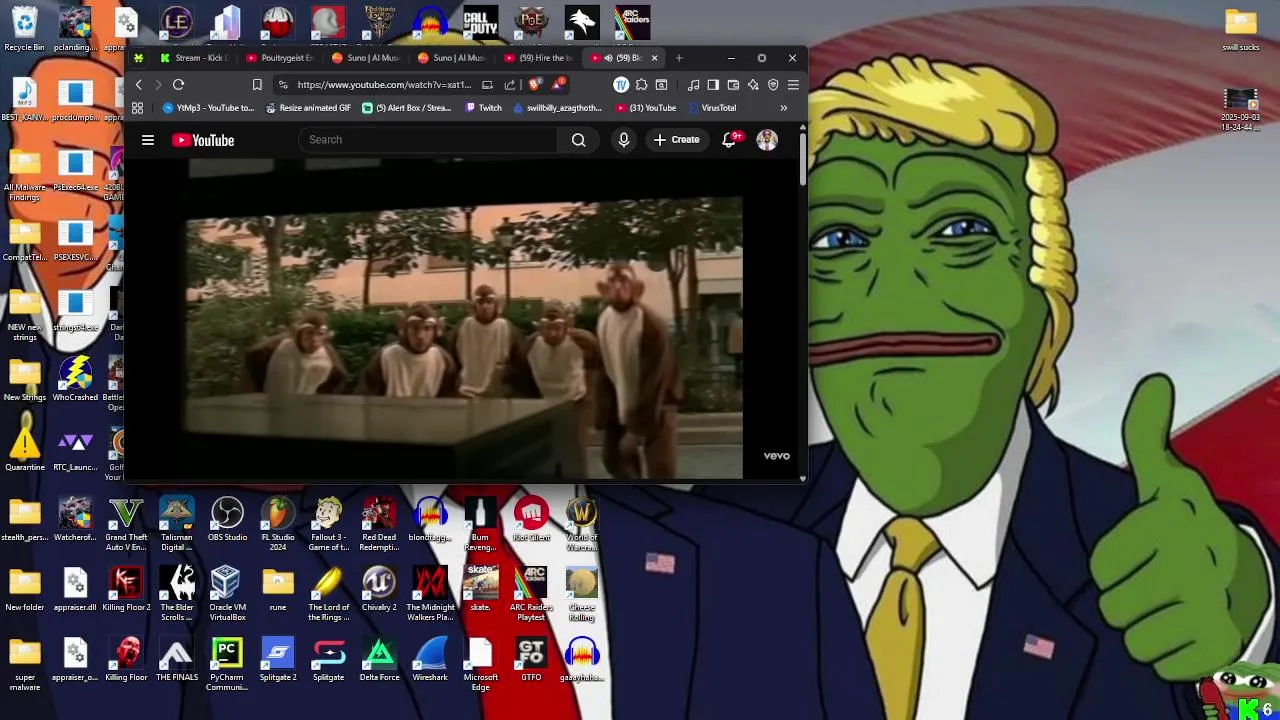The height and width of the screenshot is (720, 1280).
Task: Switch to (59) Hire the... tab
Action: click(x=538, y=58)
